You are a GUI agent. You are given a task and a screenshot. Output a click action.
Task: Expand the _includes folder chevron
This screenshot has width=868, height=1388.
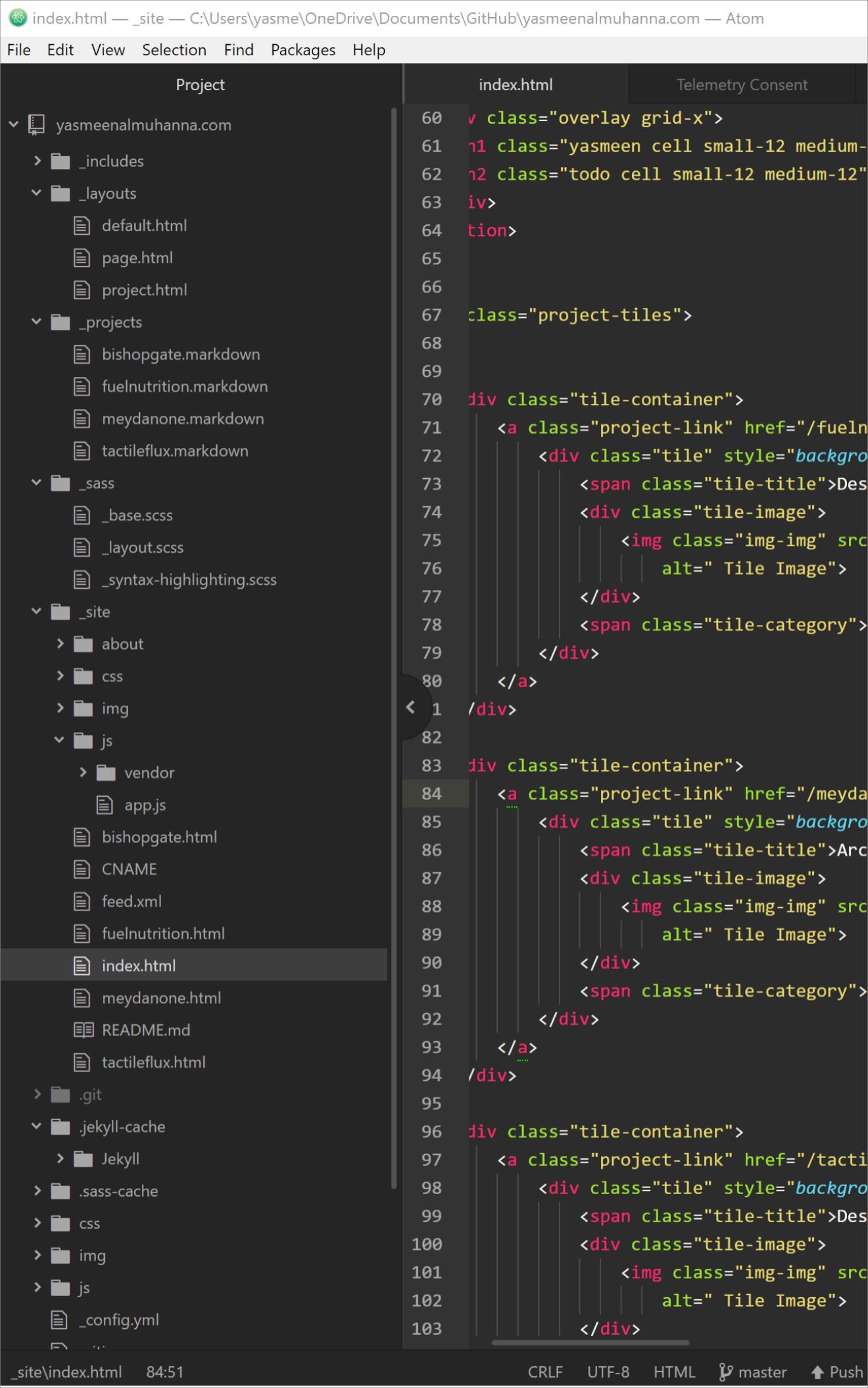pos(37,160)
